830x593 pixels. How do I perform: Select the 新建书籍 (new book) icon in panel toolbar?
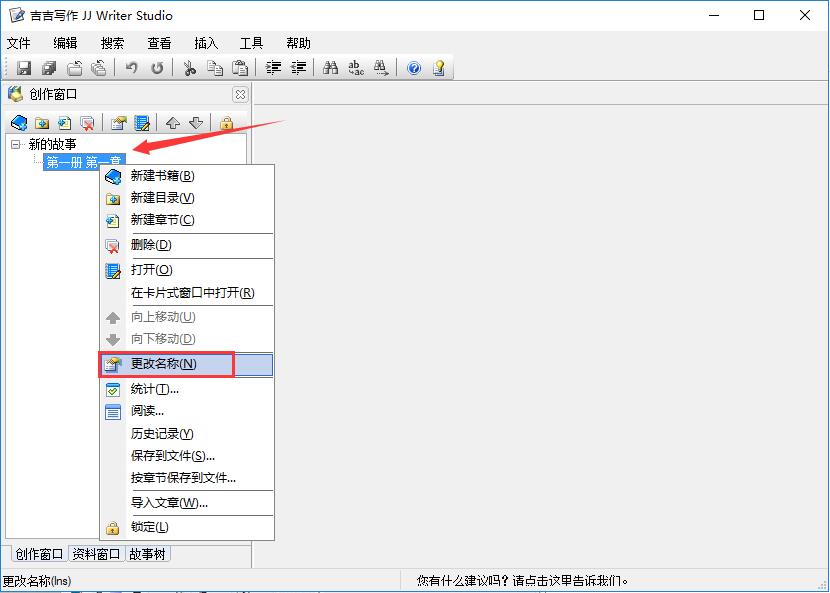point(17,122)
